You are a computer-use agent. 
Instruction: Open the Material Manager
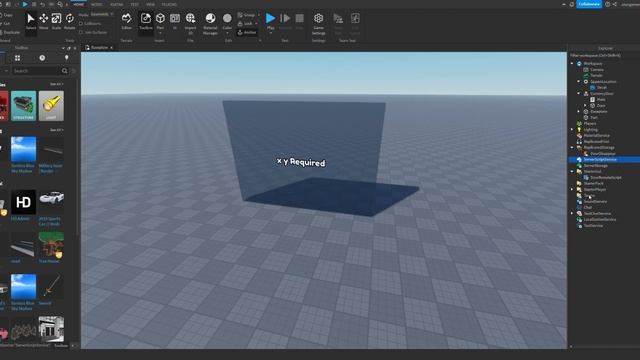click(x=210, y=24)
